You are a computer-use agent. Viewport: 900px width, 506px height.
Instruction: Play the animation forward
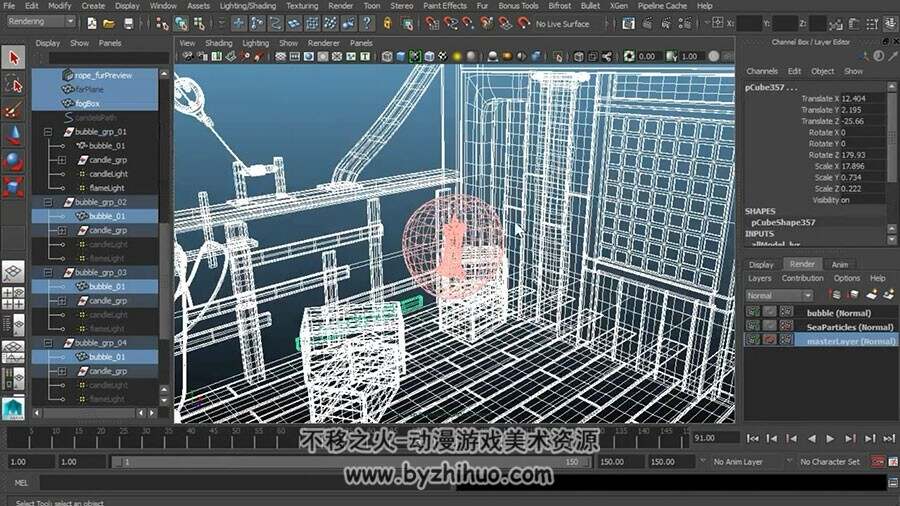pyautogui.click(x=831, y=438)
